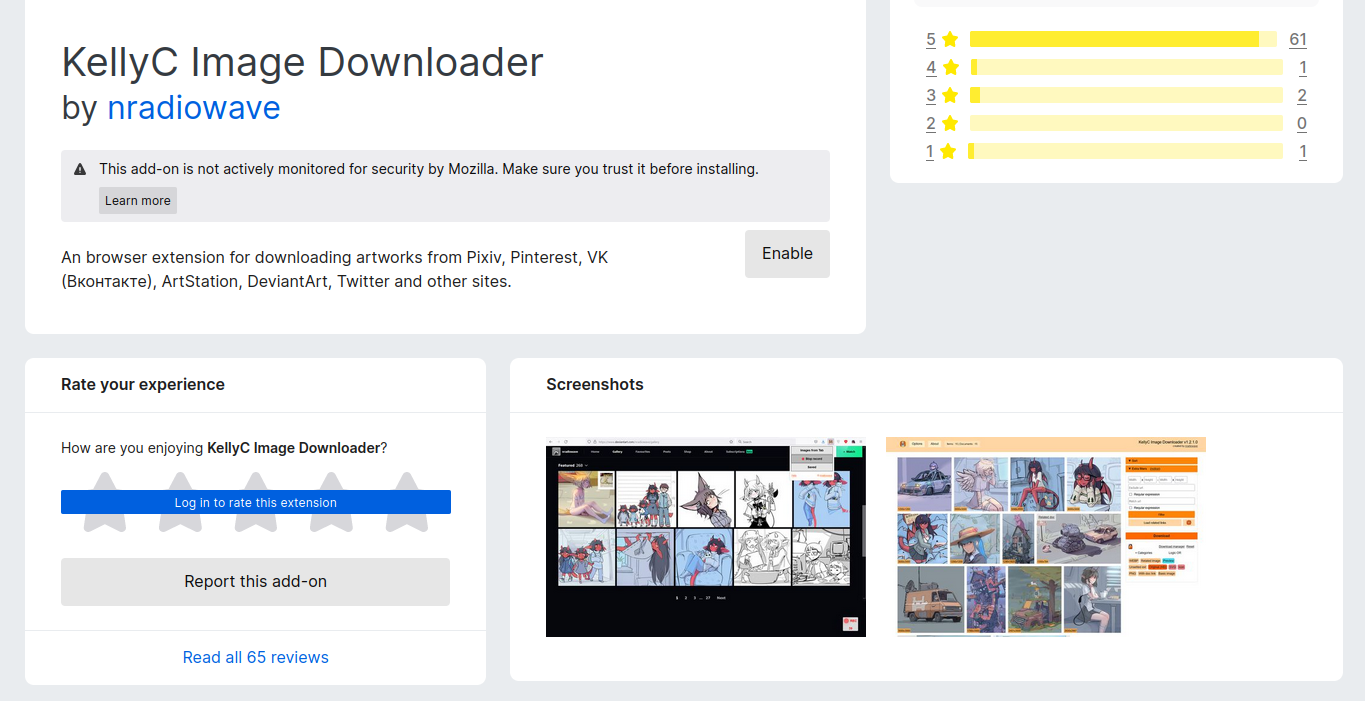Click the three-star rating bar
This screenshot has width=1365, height=701.
[x=1126, y=95]
